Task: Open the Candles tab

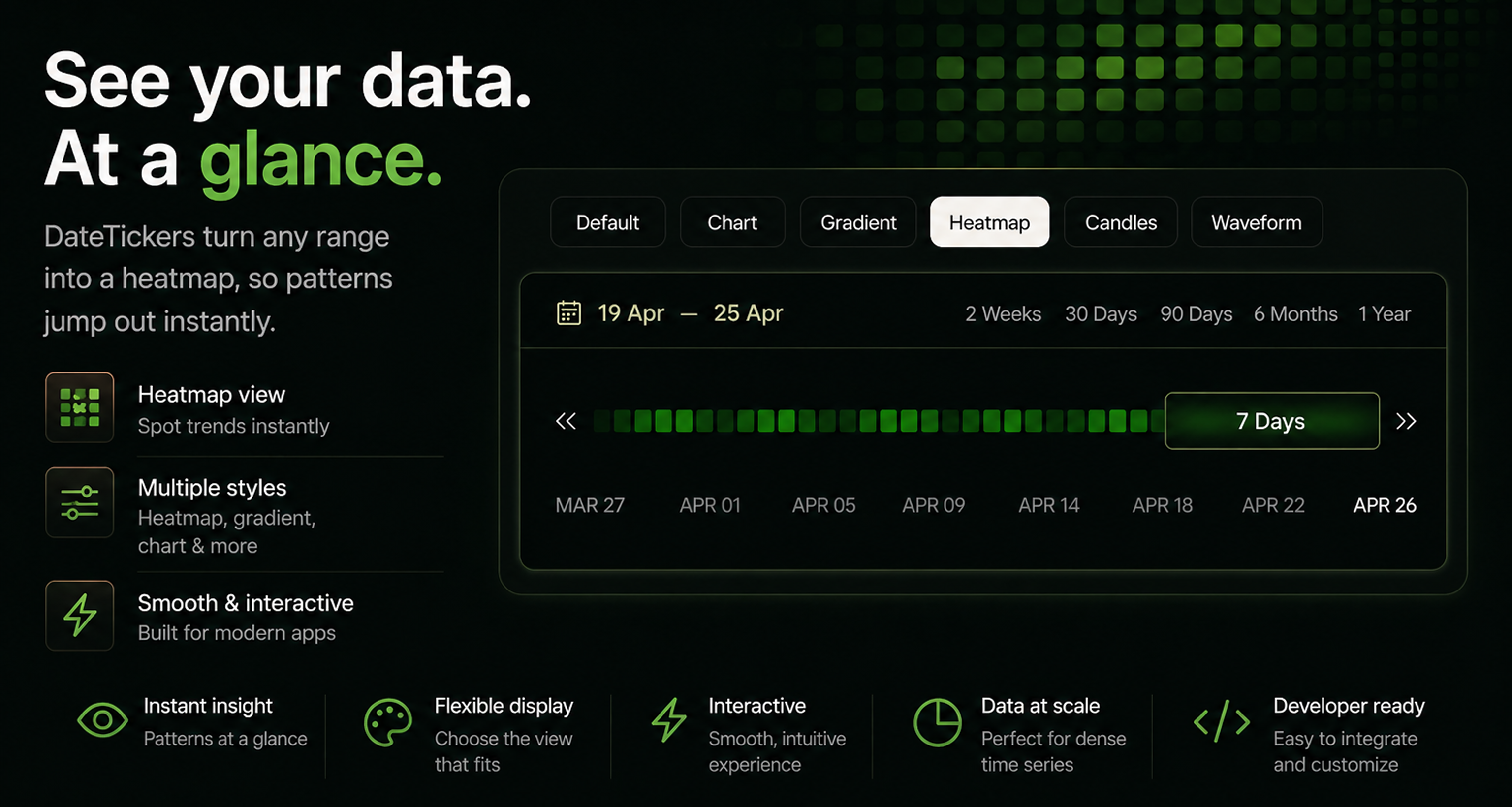Action: (1121, 222)
